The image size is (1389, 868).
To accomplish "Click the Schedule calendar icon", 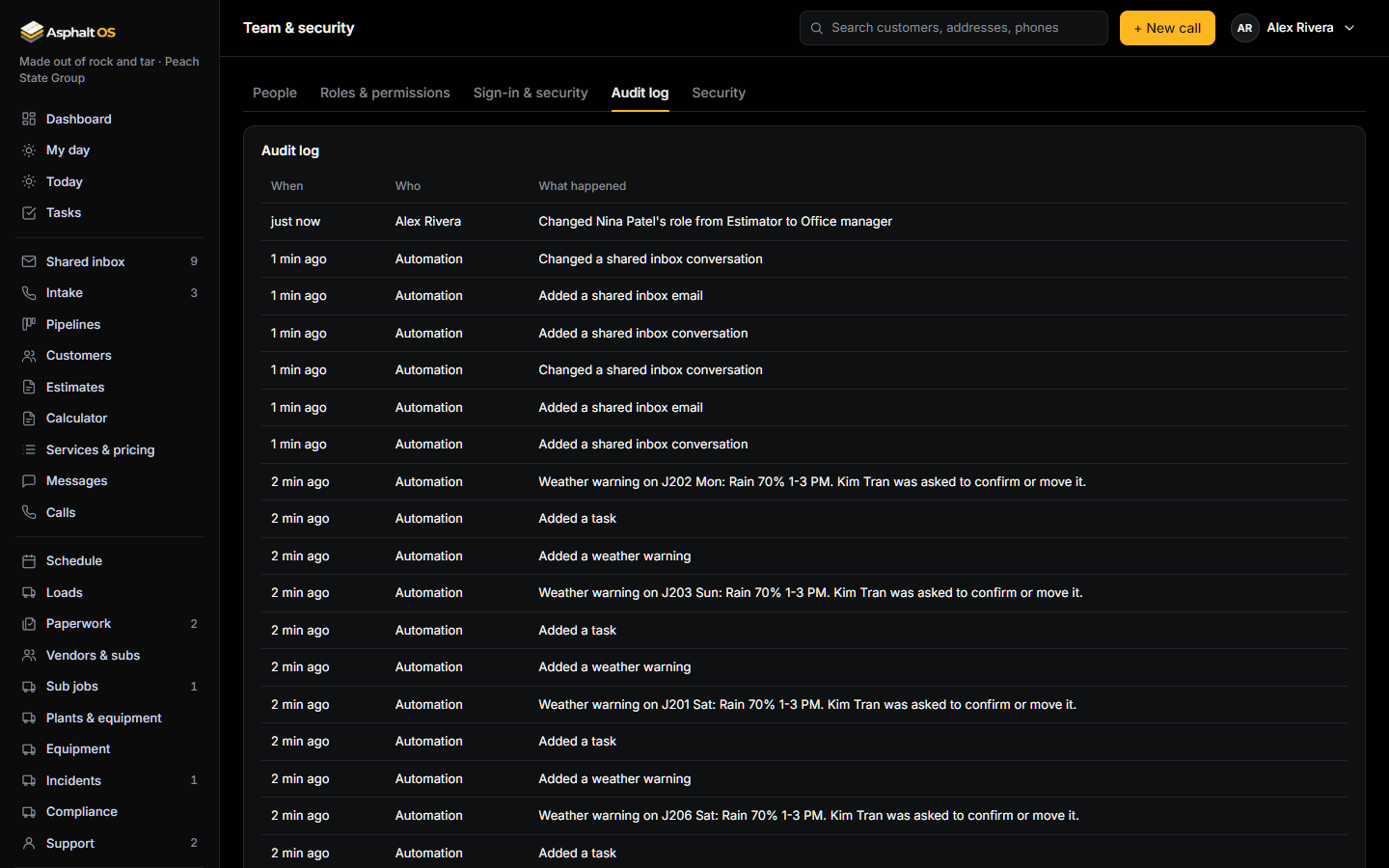I will [x=29, y=561].
